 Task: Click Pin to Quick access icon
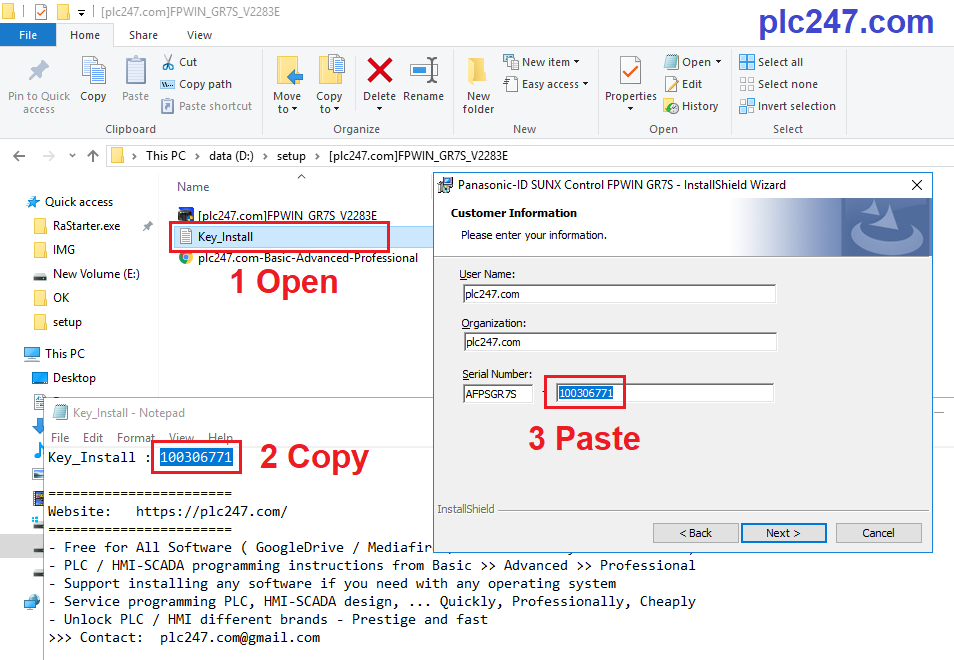[39, 71]
